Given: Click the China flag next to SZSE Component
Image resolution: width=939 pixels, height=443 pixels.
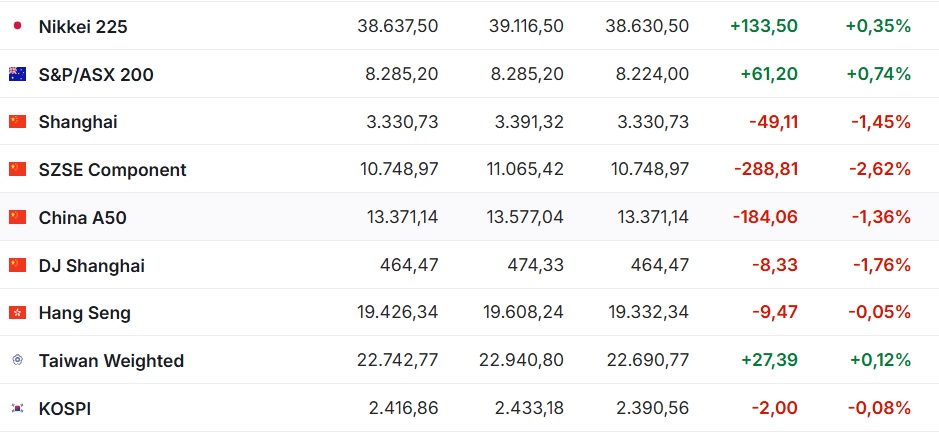Looking at the screenshot, I should 17,169.
